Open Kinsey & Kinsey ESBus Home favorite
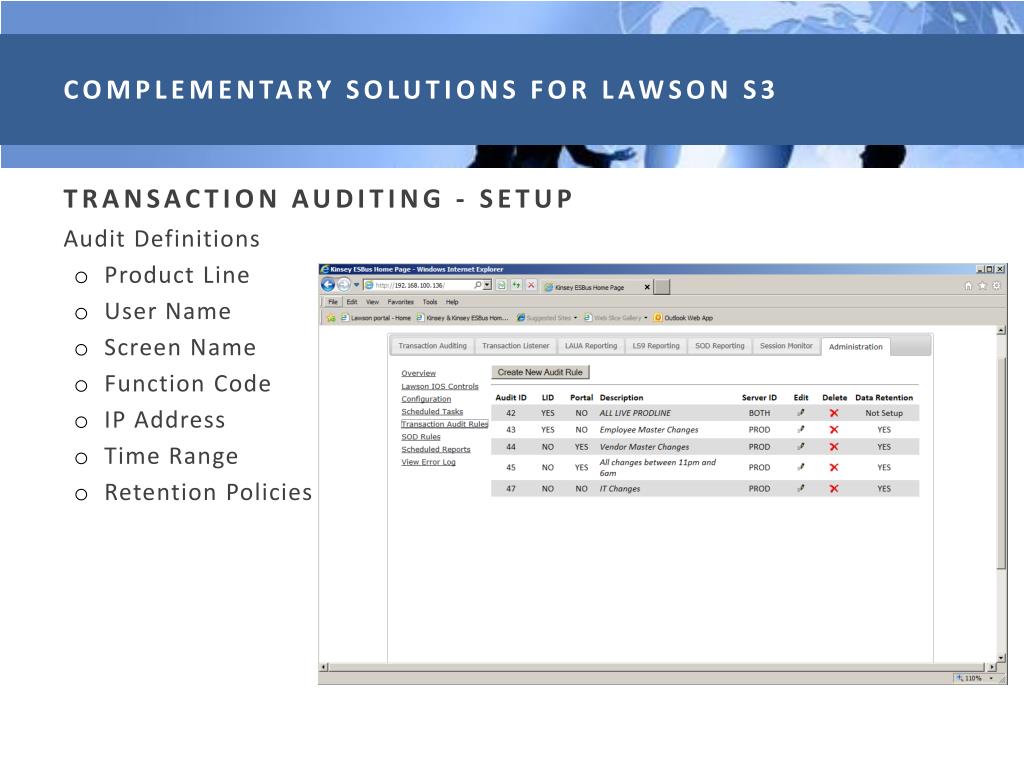The image size is (1024, 768). 462,318
